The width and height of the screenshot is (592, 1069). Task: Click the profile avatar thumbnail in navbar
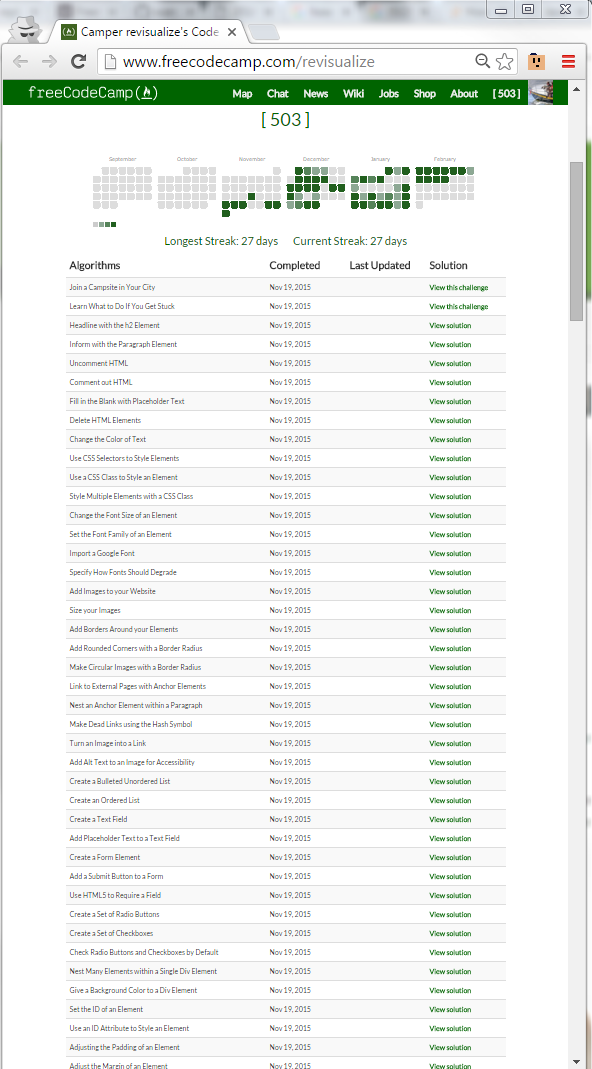tap(540, 93)
